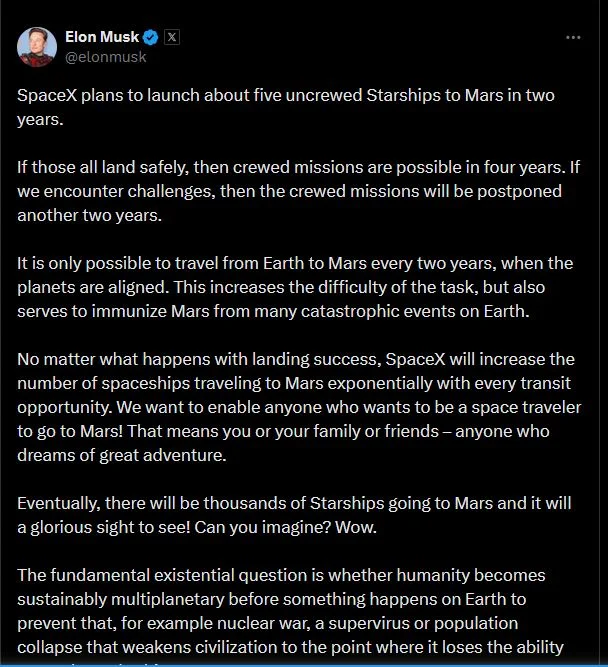The image size is (608, 667).
Task: Click the sentence starting "That means you or your family"
Action: (x=300, y=431)
